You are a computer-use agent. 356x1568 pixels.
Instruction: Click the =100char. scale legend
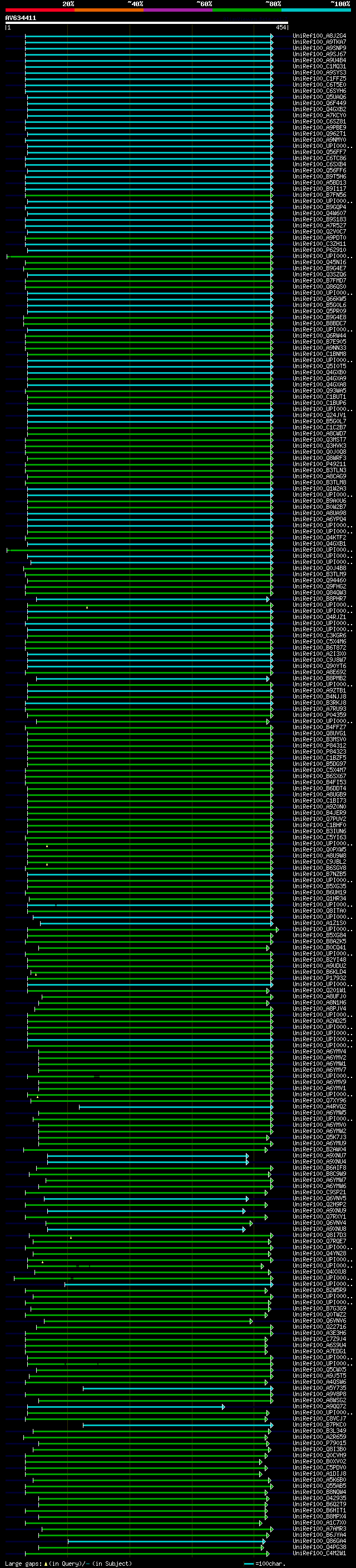click(x=265, y=1564)
